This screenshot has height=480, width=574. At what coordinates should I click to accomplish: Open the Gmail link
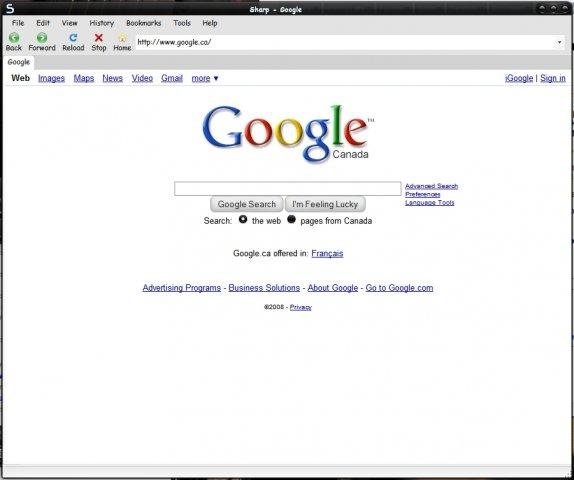[x=172, y=78]
